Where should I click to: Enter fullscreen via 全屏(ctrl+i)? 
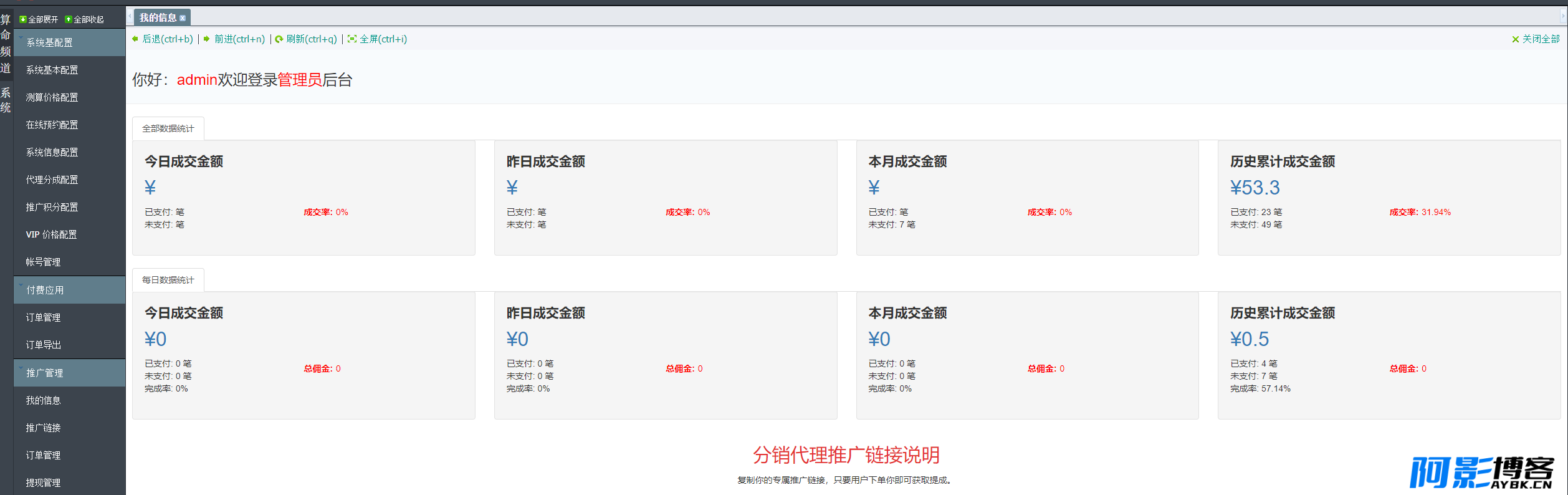pos(378,39)
